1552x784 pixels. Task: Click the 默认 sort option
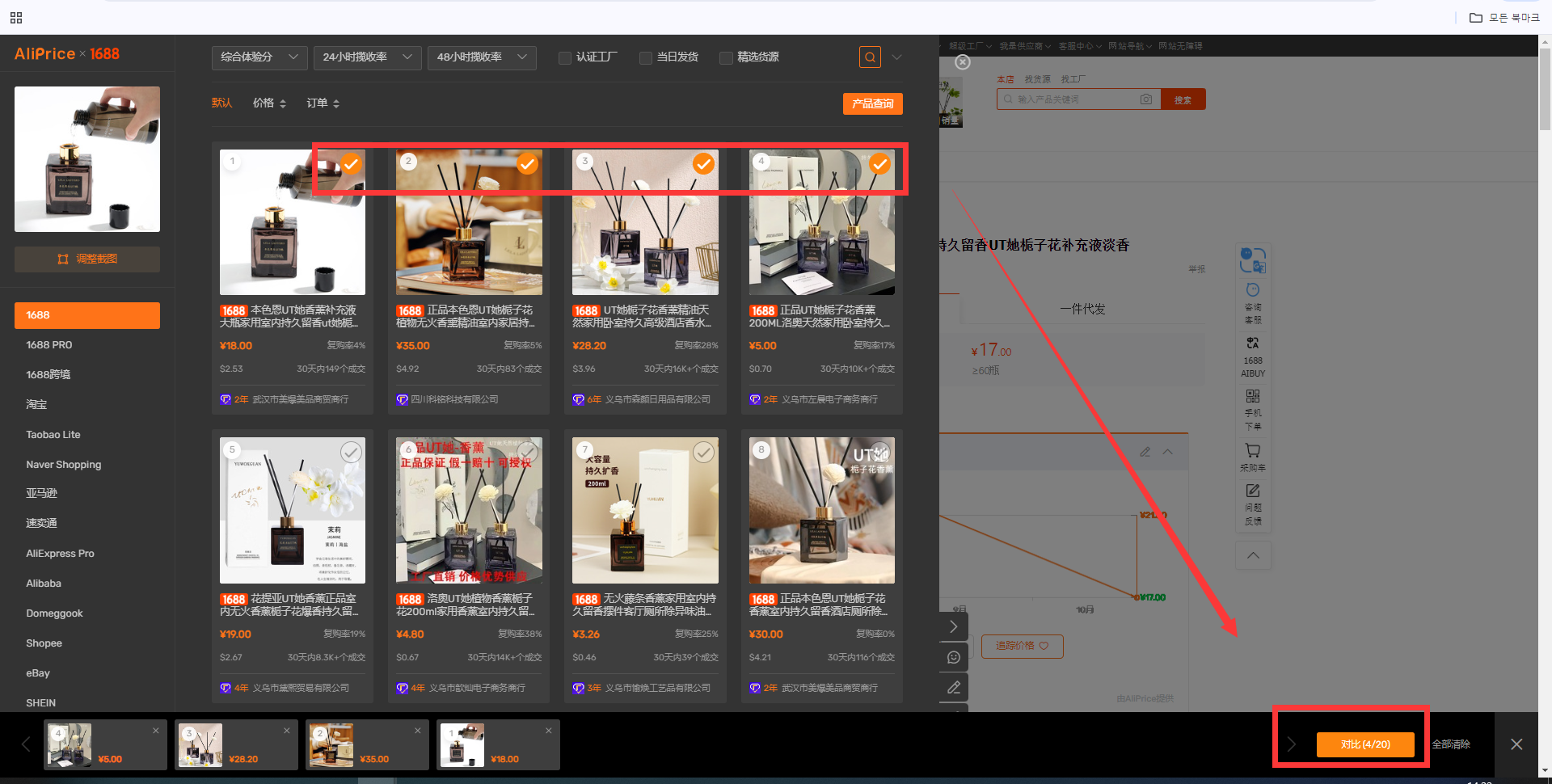click(x=222, y=103)
